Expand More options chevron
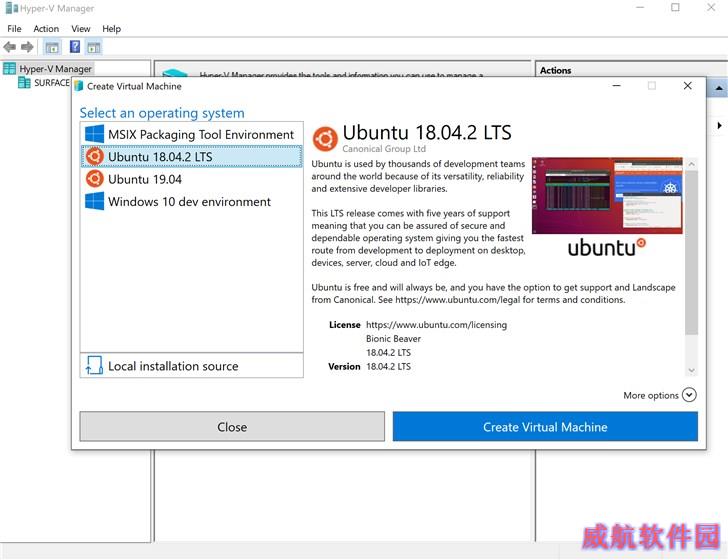This screenshot has width=728, height=560. [689, 395]
